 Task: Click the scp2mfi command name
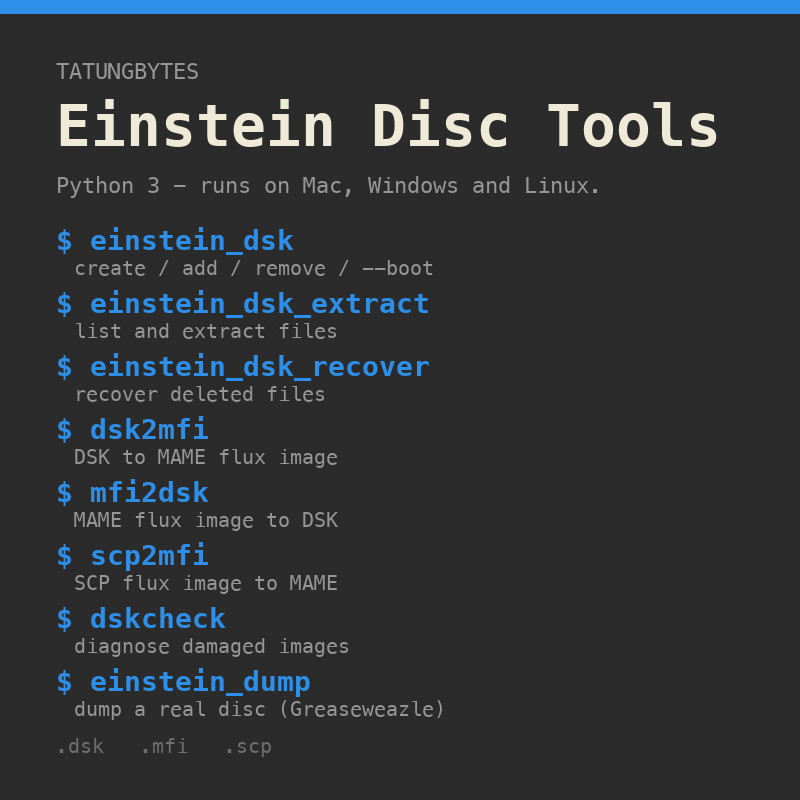149,556
